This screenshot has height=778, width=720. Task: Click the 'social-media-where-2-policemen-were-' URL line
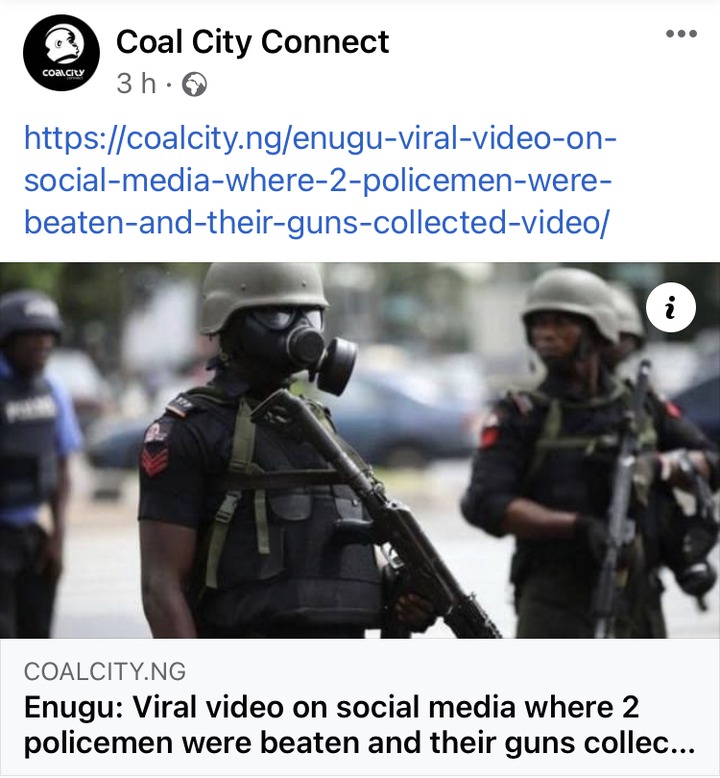pos(318,181)
